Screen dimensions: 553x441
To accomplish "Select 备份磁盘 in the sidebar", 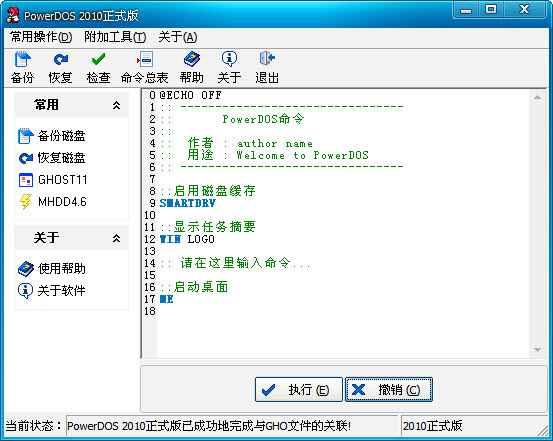I will coord(51,136).
